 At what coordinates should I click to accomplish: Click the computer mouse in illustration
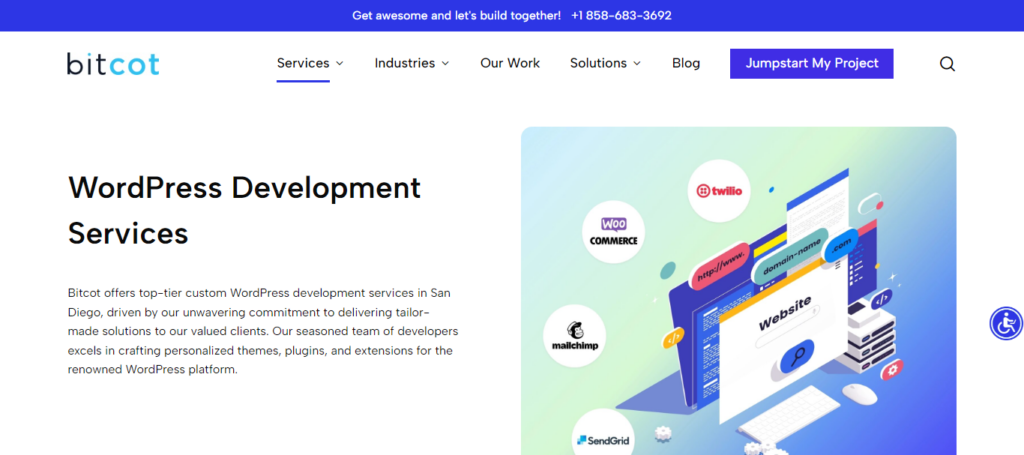pyautogui.click(x=858, y=393)
